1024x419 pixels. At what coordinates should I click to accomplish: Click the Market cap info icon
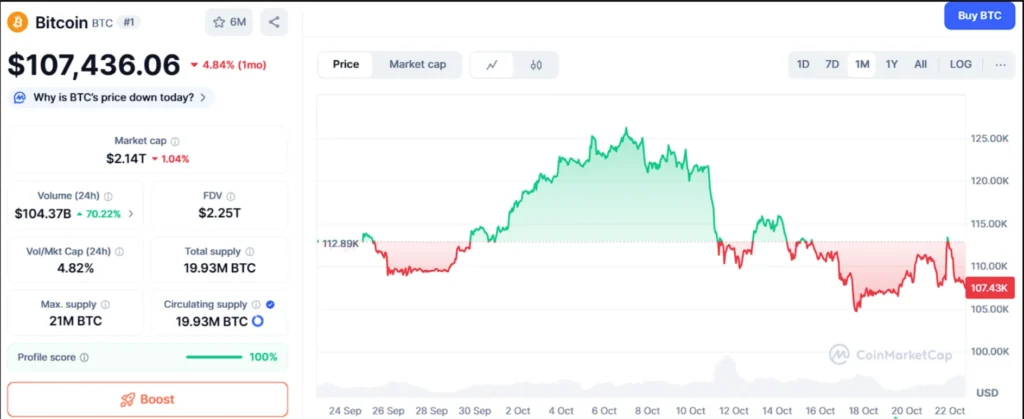coord(175,141)
